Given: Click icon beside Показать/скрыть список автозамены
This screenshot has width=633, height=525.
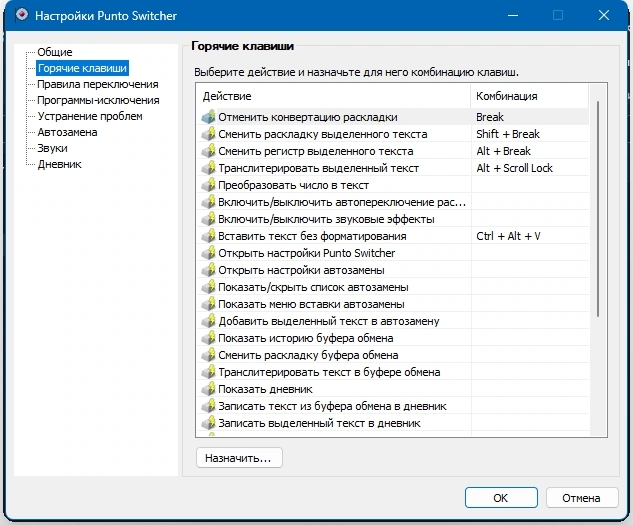Looking at the screenshot, I should tap(208, 287).
